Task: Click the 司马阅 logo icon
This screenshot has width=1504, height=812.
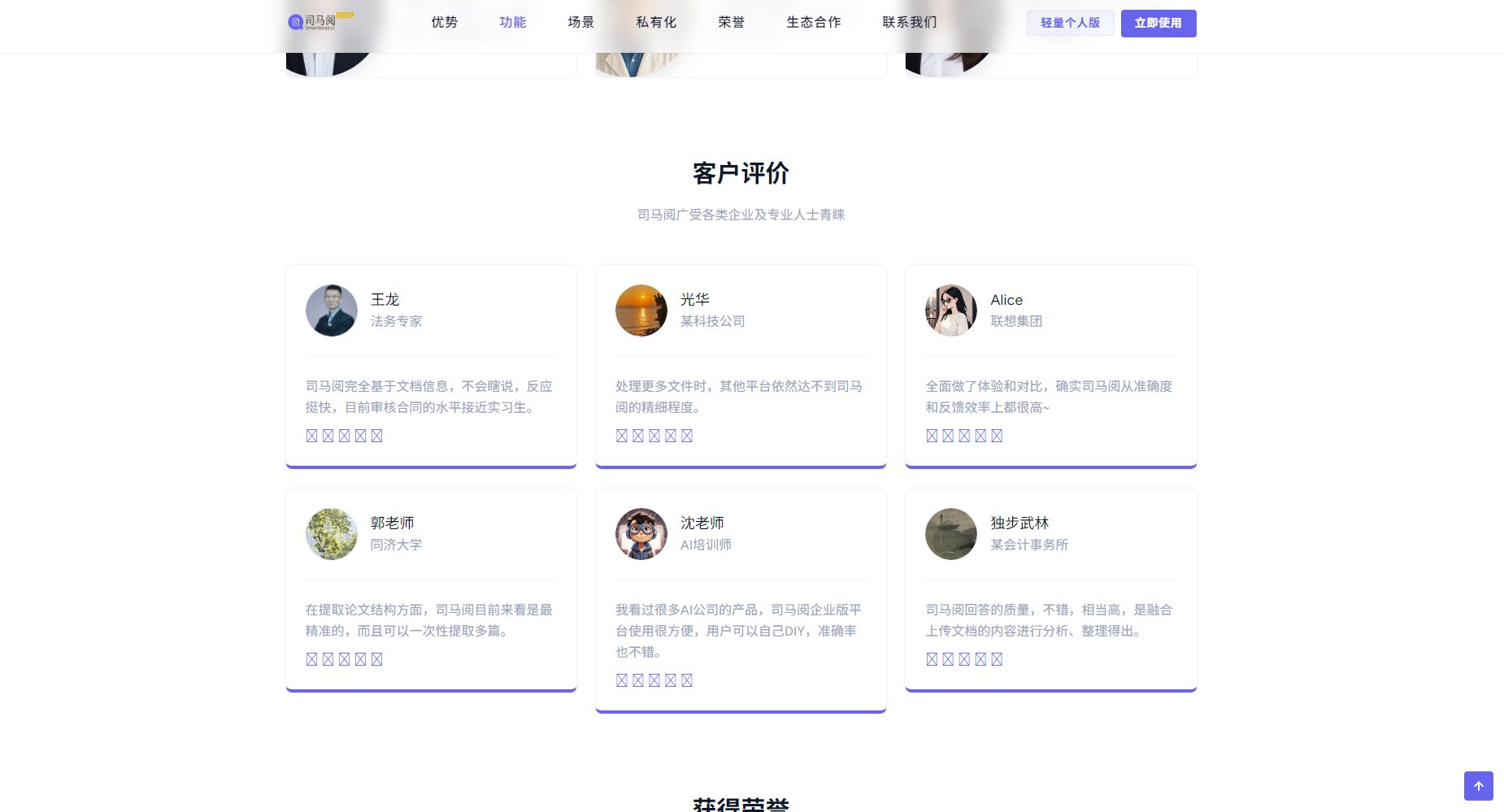Action: 293,23
